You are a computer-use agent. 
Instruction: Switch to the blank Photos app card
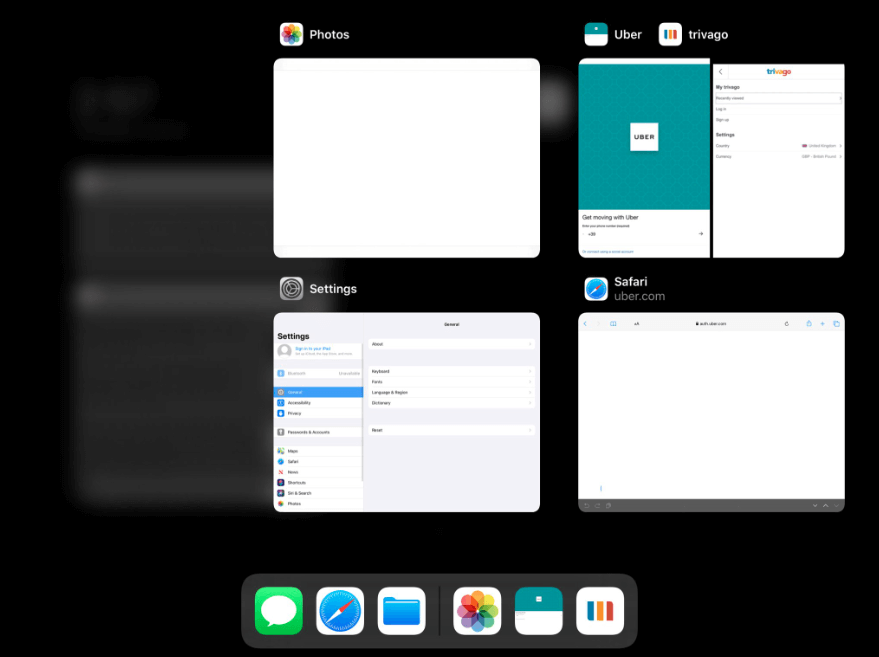pyautogui.click(x=406, y=158)
